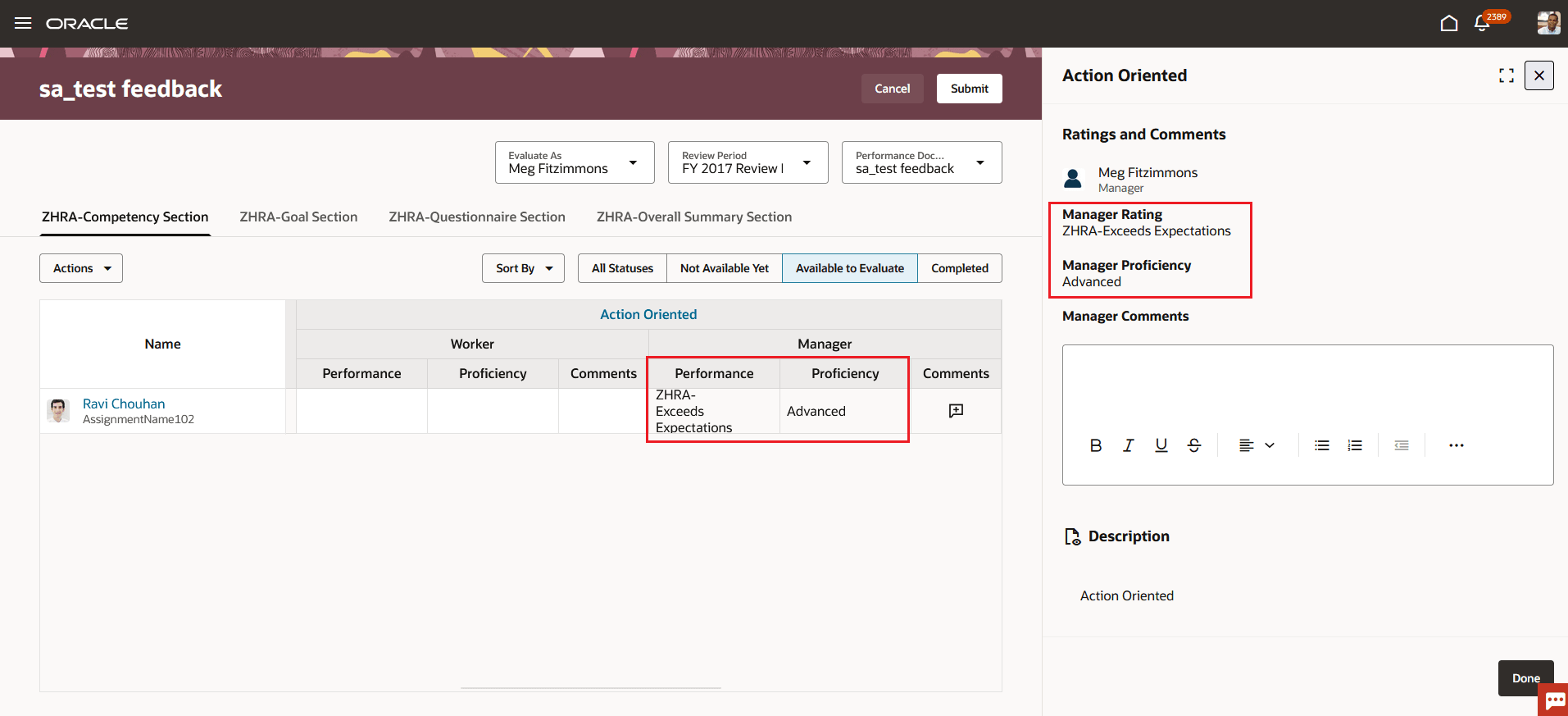Open the Action Oriented competency link
The width and height of the screenshot is (1568, 716).
coord(648,314)
